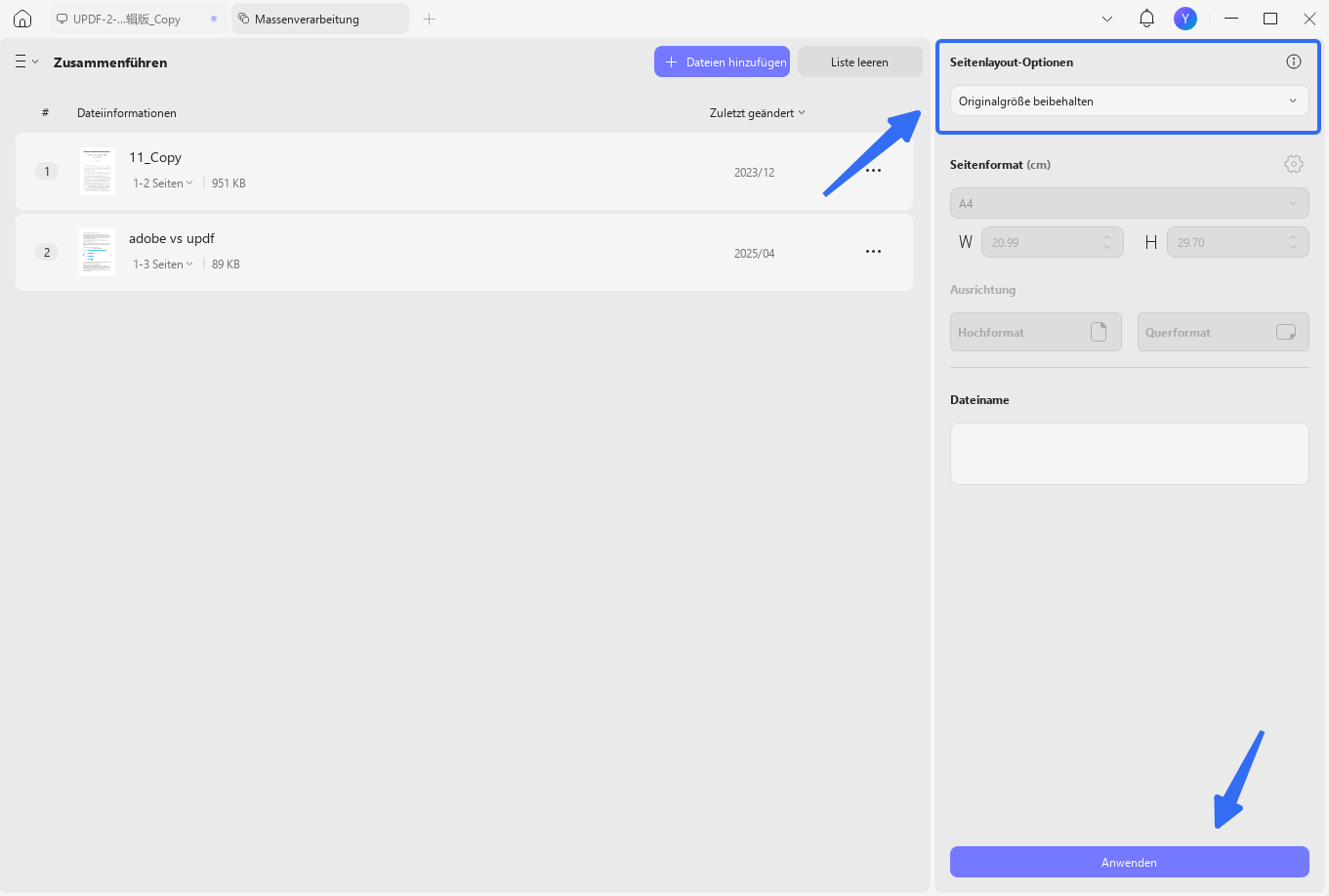The height and width of the screenshot is (896, 1329).
Task: Add a new tab with plus icon
Action: pyautogui.click(x=429, y=19)
